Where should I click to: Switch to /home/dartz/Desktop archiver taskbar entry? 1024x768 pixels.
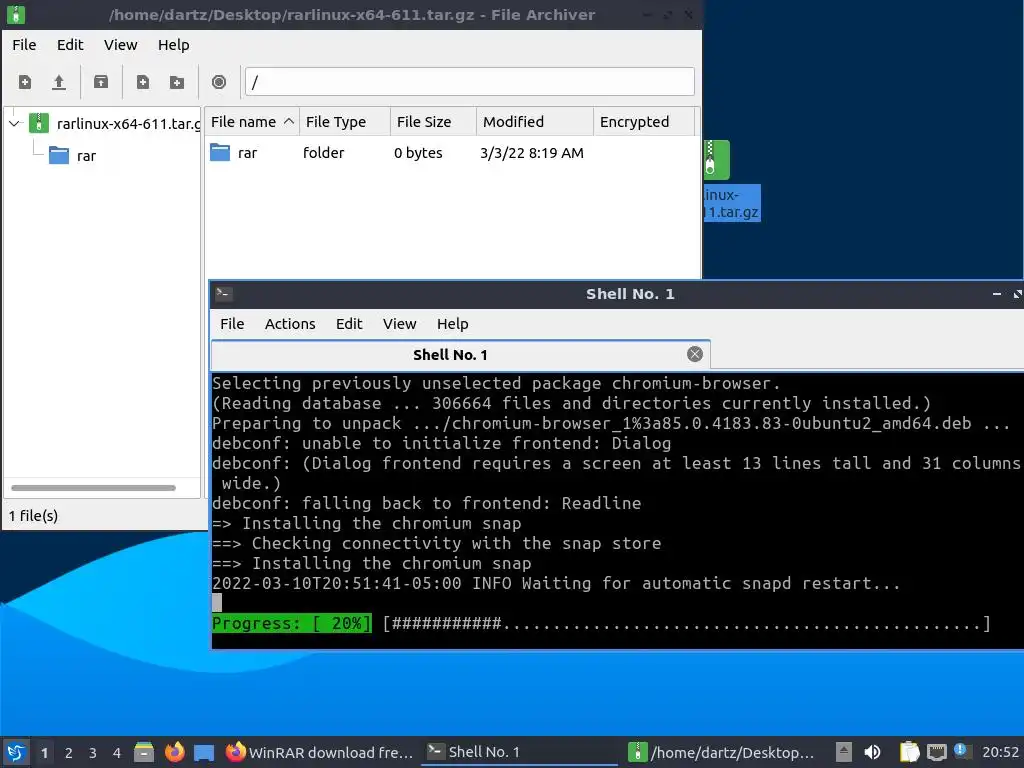[721, 752]
